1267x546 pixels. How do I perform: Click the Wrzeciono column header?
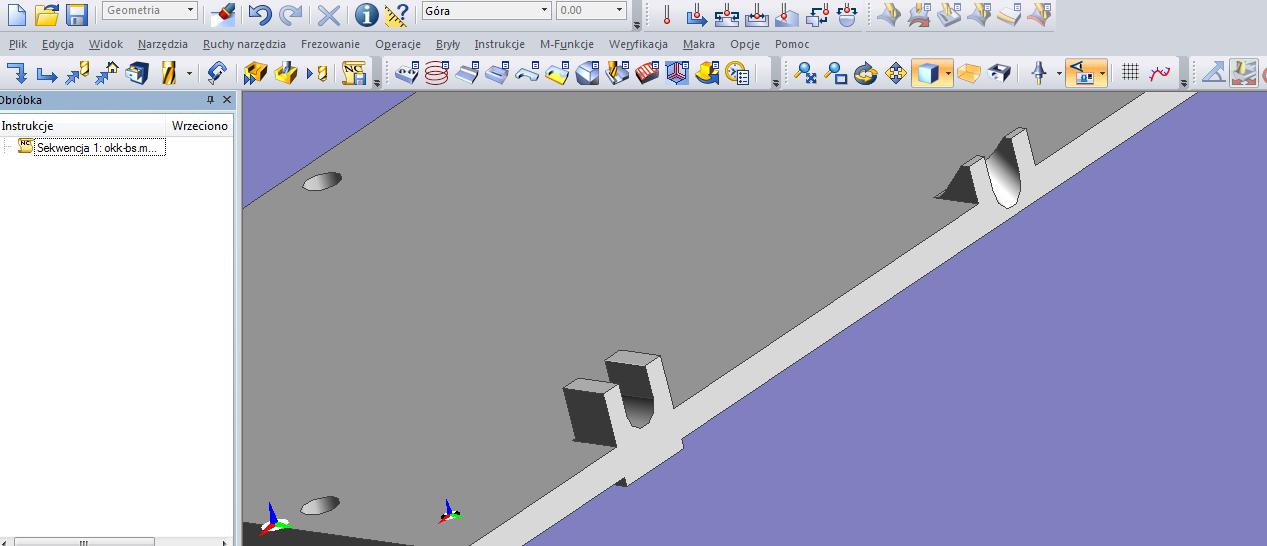click(200, 126)
